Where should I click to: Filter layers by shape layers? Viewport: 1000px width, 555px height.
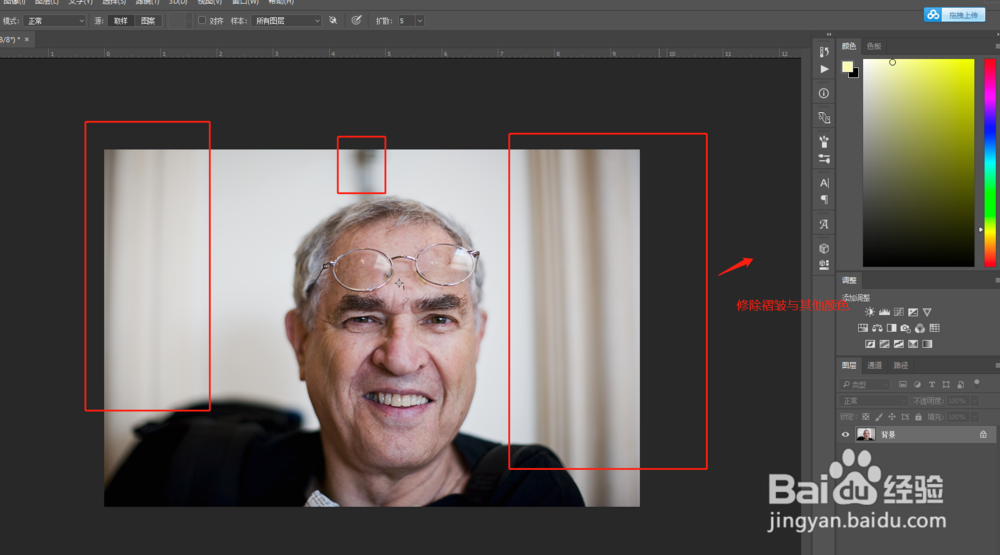(x=946, y=384)
